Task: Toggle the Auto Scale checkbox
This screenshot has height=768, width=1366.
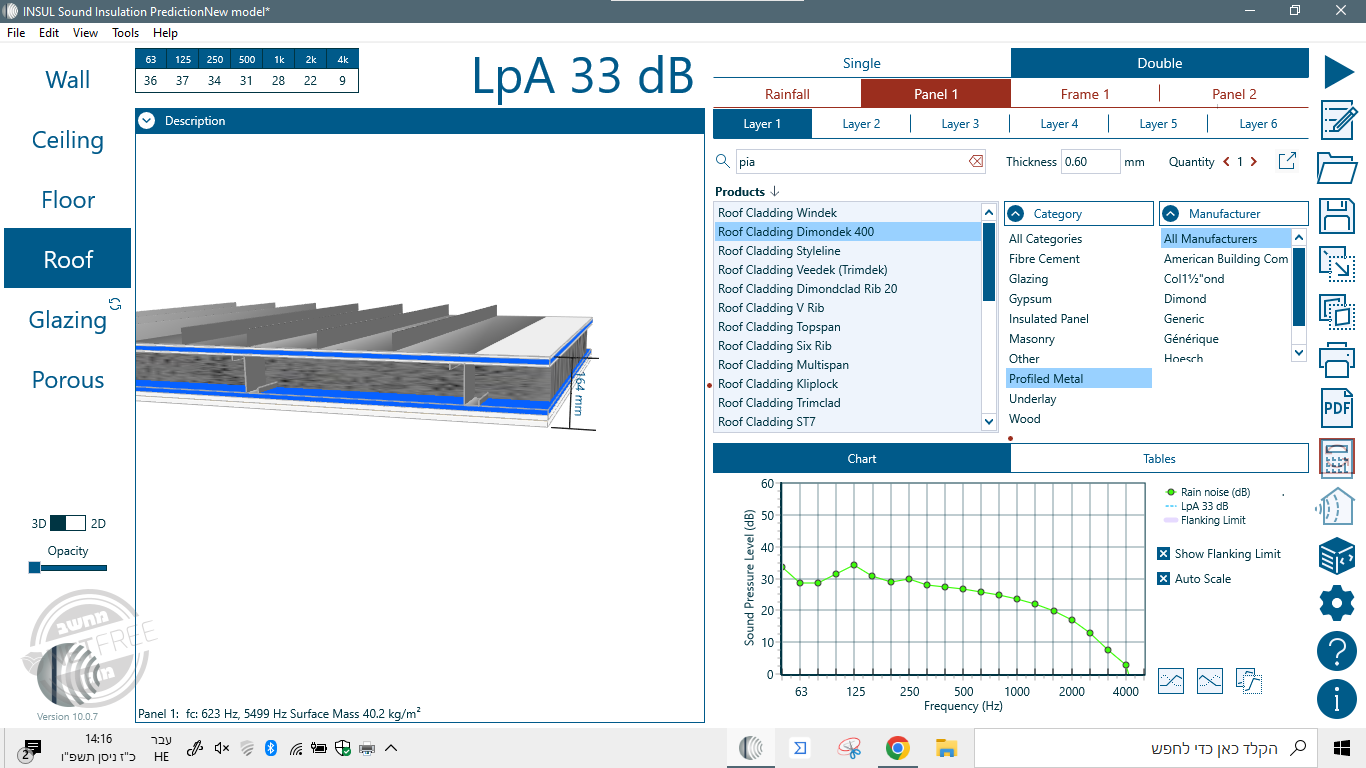Action: click(x=1163, y=579)
